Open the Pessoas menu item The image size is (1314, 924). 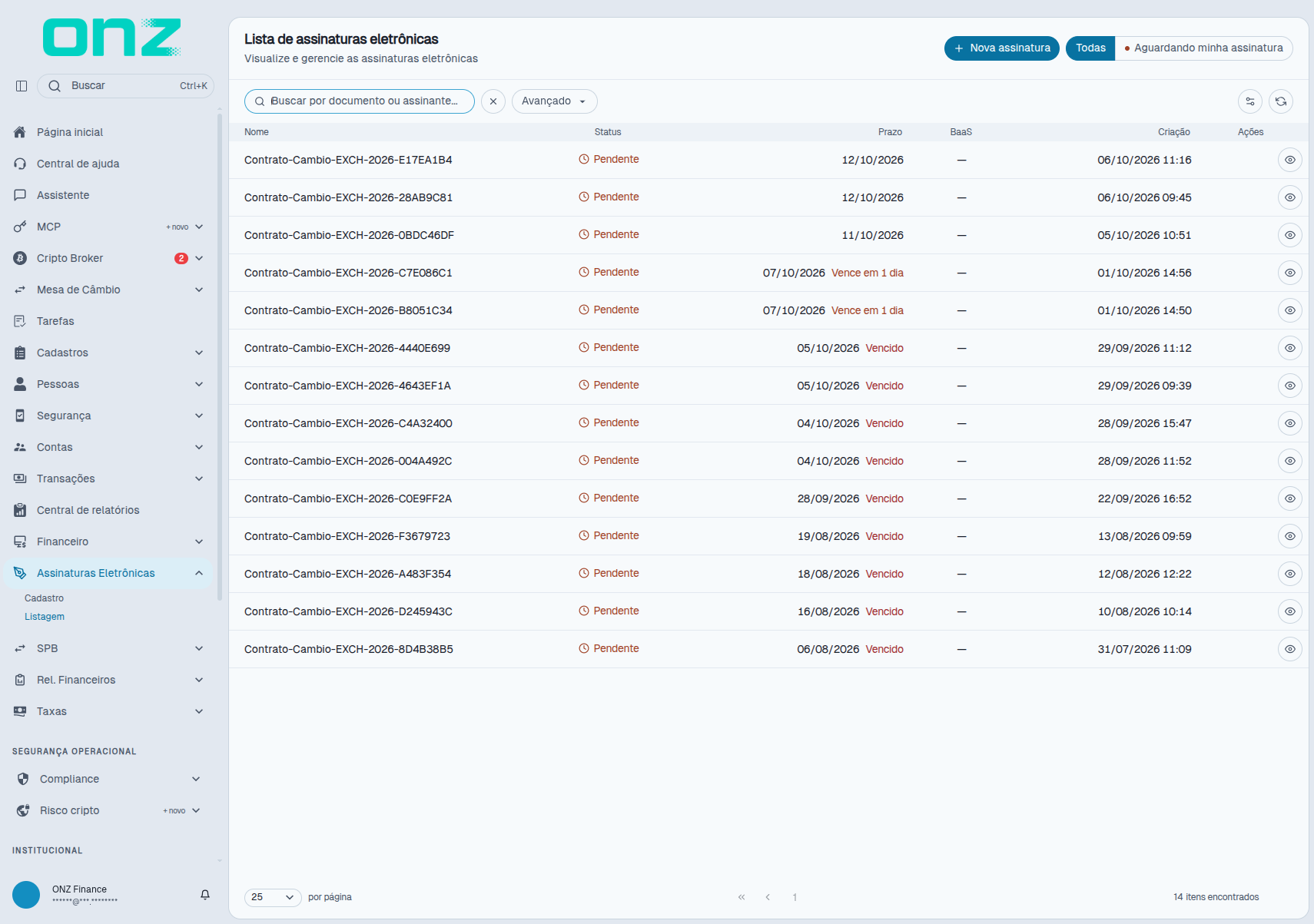tap(108, 384)
